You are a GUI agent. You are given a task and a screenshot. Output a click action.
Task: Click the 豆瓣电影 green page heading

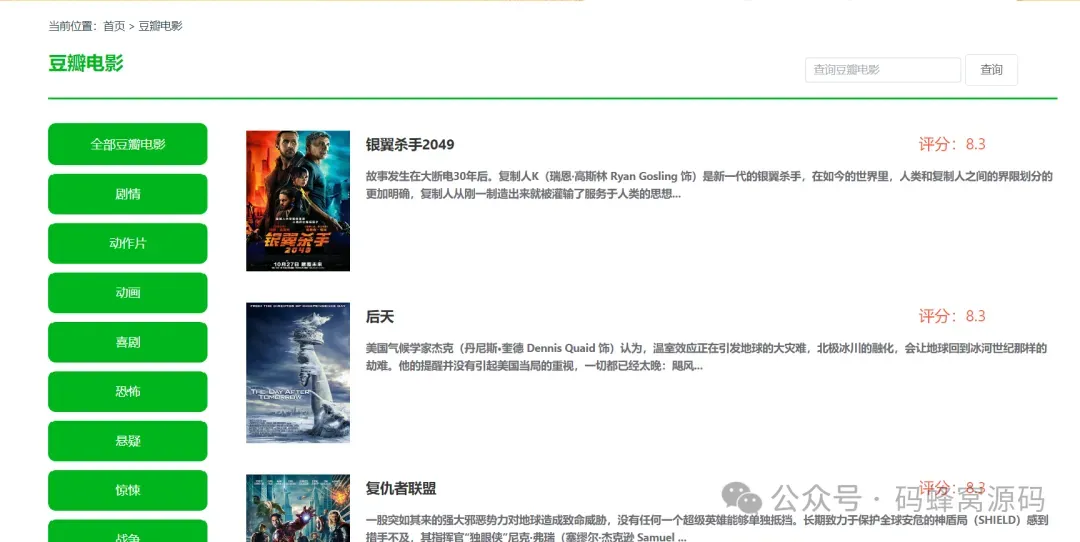tap(86, 63)
